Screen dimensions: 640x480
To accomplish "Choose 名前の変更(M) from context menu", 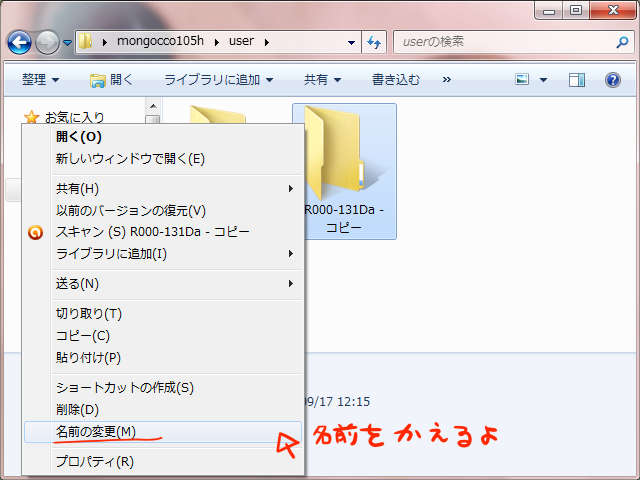I will coord(96,432).
